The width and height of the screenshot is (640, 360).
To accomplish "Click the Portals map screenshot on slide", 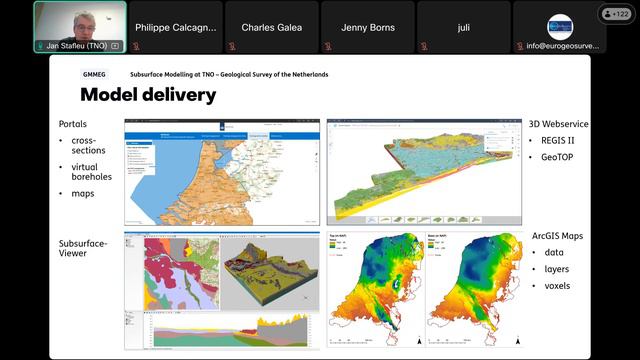I will pyautogui.click(x=222, y=172).
